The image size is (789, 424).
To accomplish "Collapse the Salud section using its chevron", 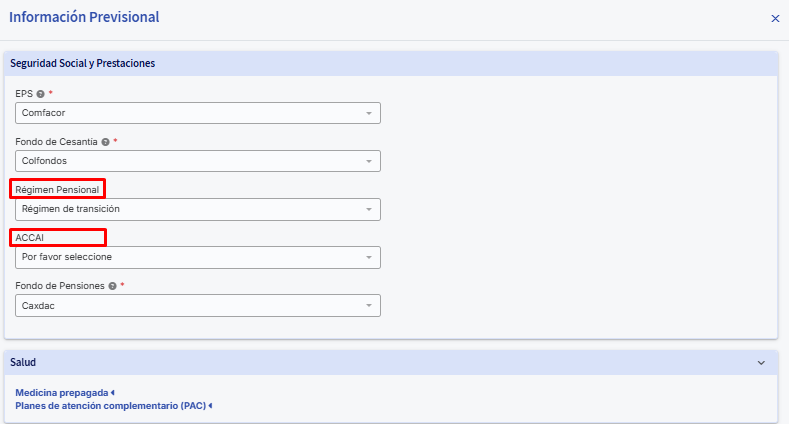I will (x=761, y=363).
